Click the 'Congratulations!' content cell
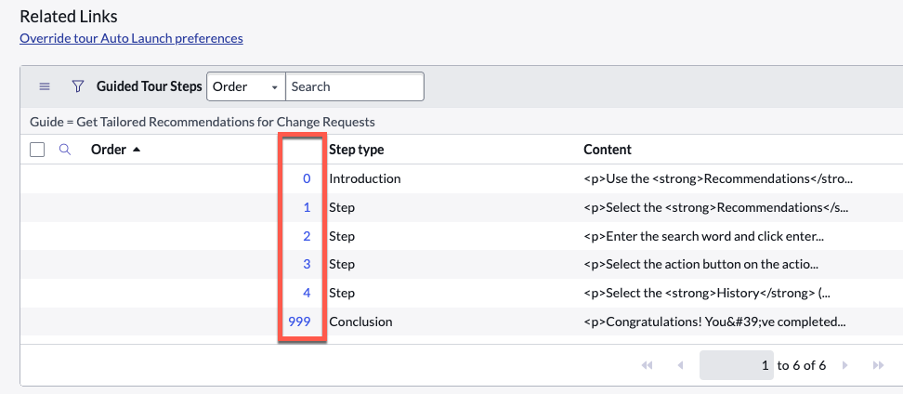 click(714, 322)
